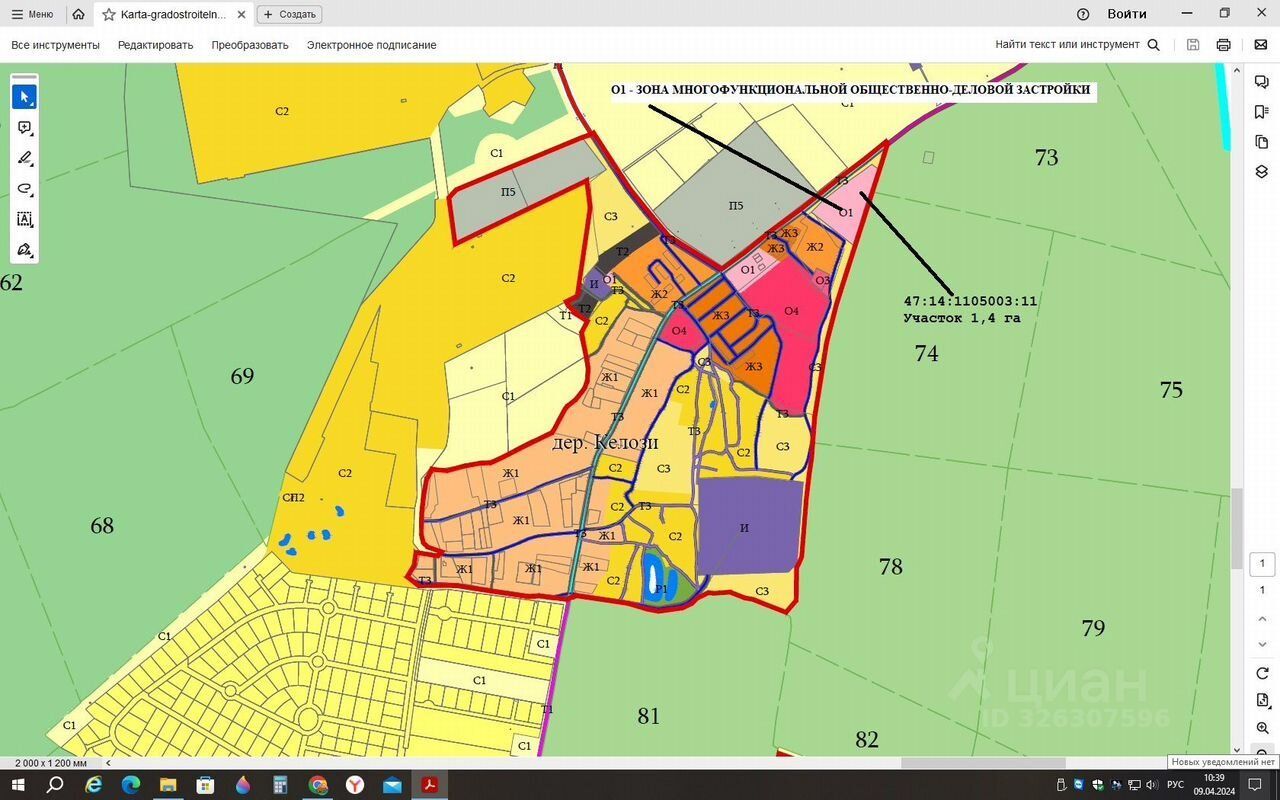This screenshot has height=800, width=1280.
Task: Open the bookmarks panel
Action: coord(1262,112)
